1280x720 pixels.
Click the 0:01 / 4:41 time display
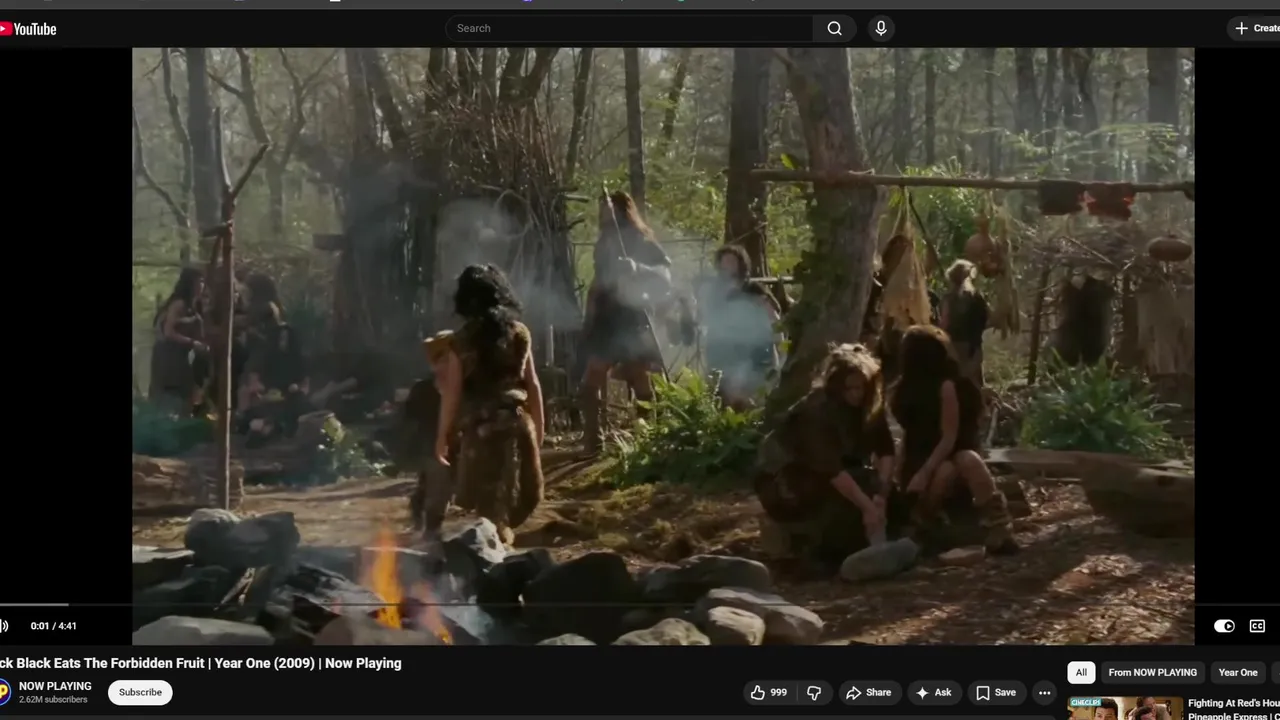point(53,626)
